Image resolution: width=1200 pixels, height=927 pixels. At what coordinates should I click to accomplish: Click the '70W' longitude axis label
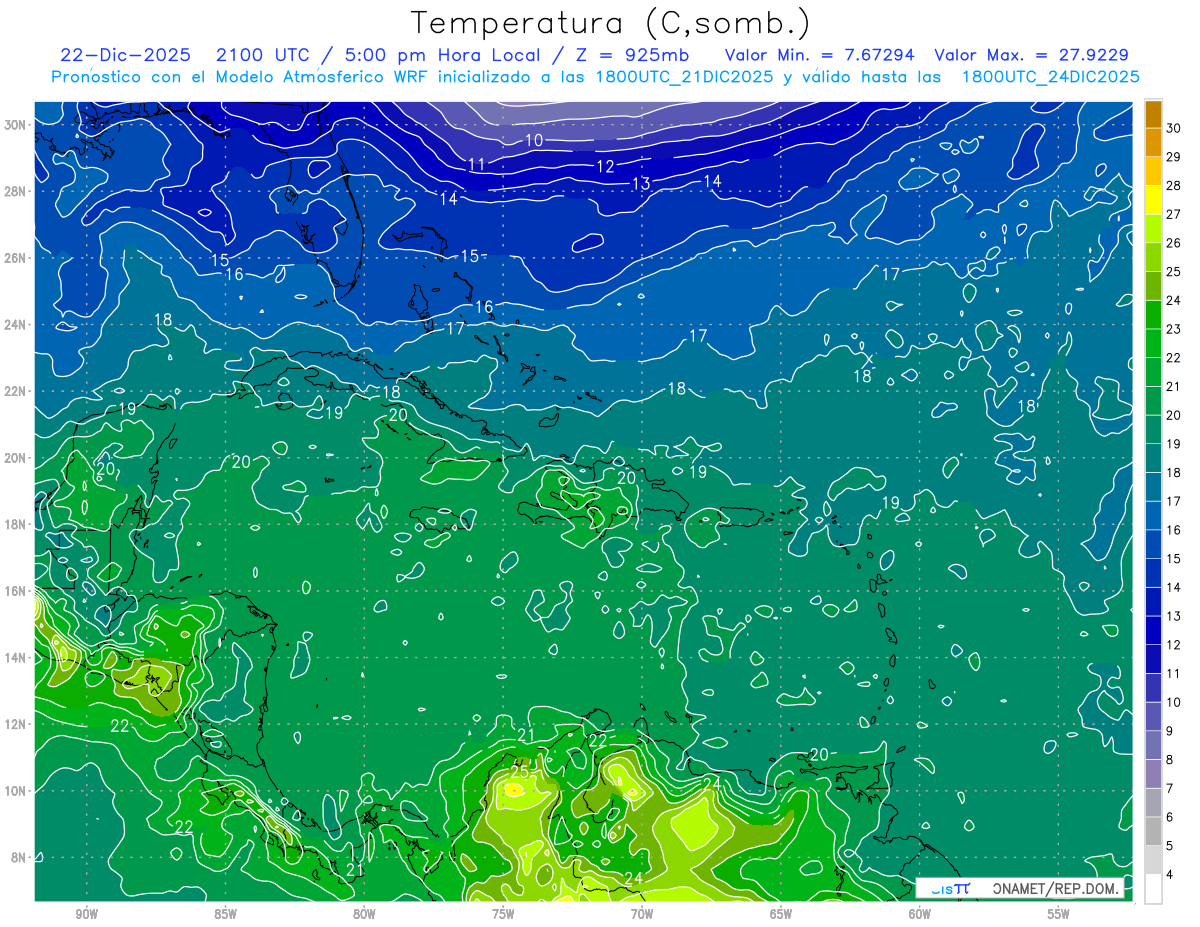pos(642,914)
